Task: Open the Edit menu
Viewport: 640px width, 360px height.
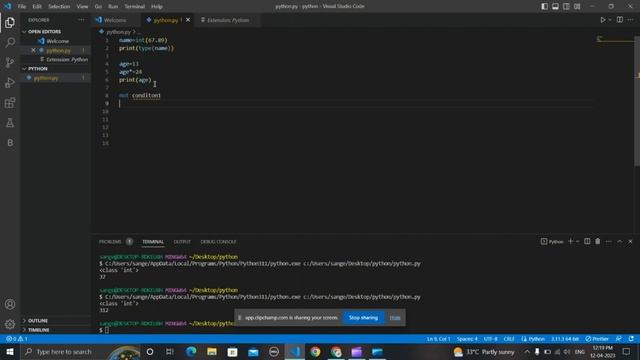Action: (x=37, y=7)
